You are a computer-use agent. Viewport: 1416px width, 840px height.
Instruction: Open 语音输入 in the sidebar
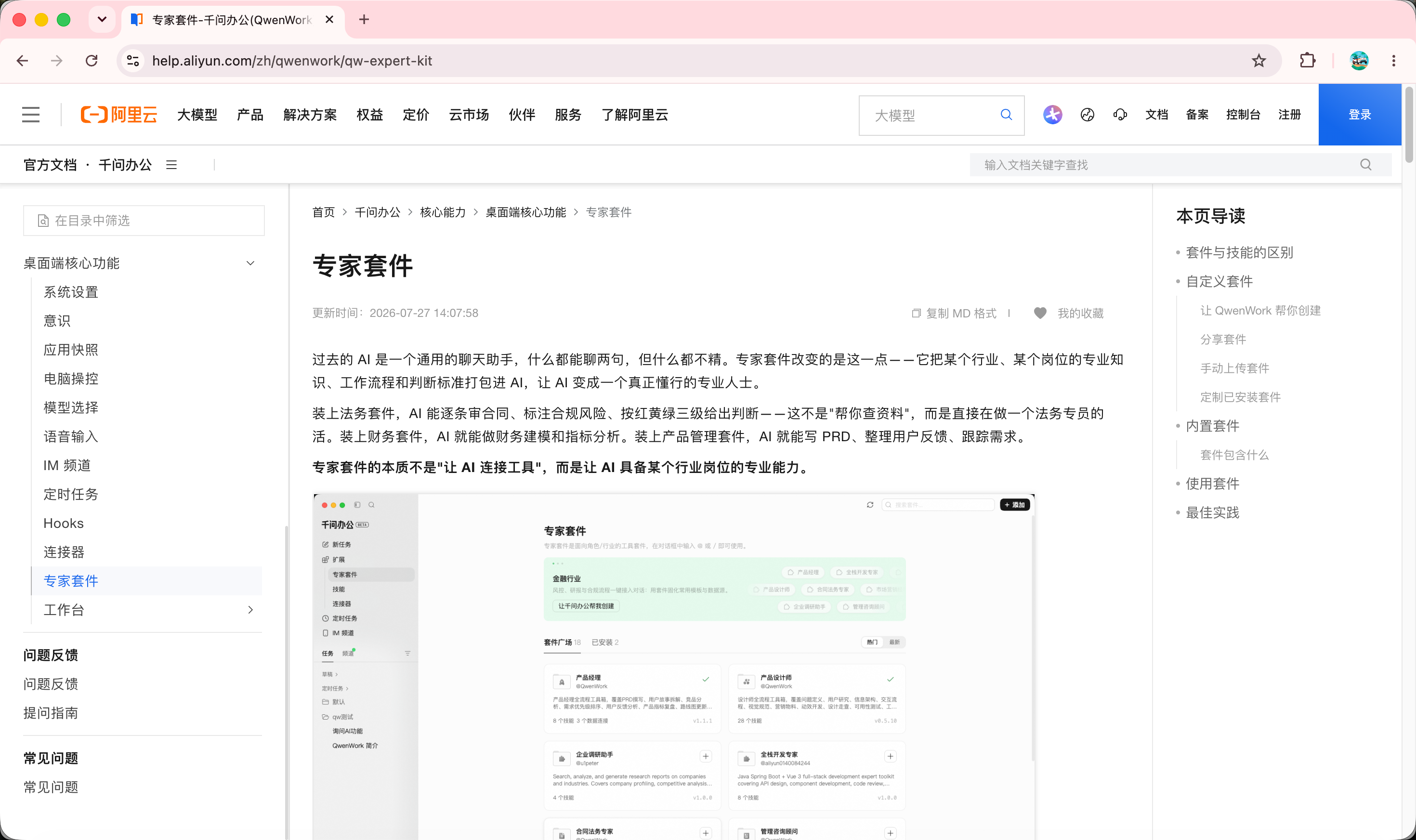[x=71, y=436]
